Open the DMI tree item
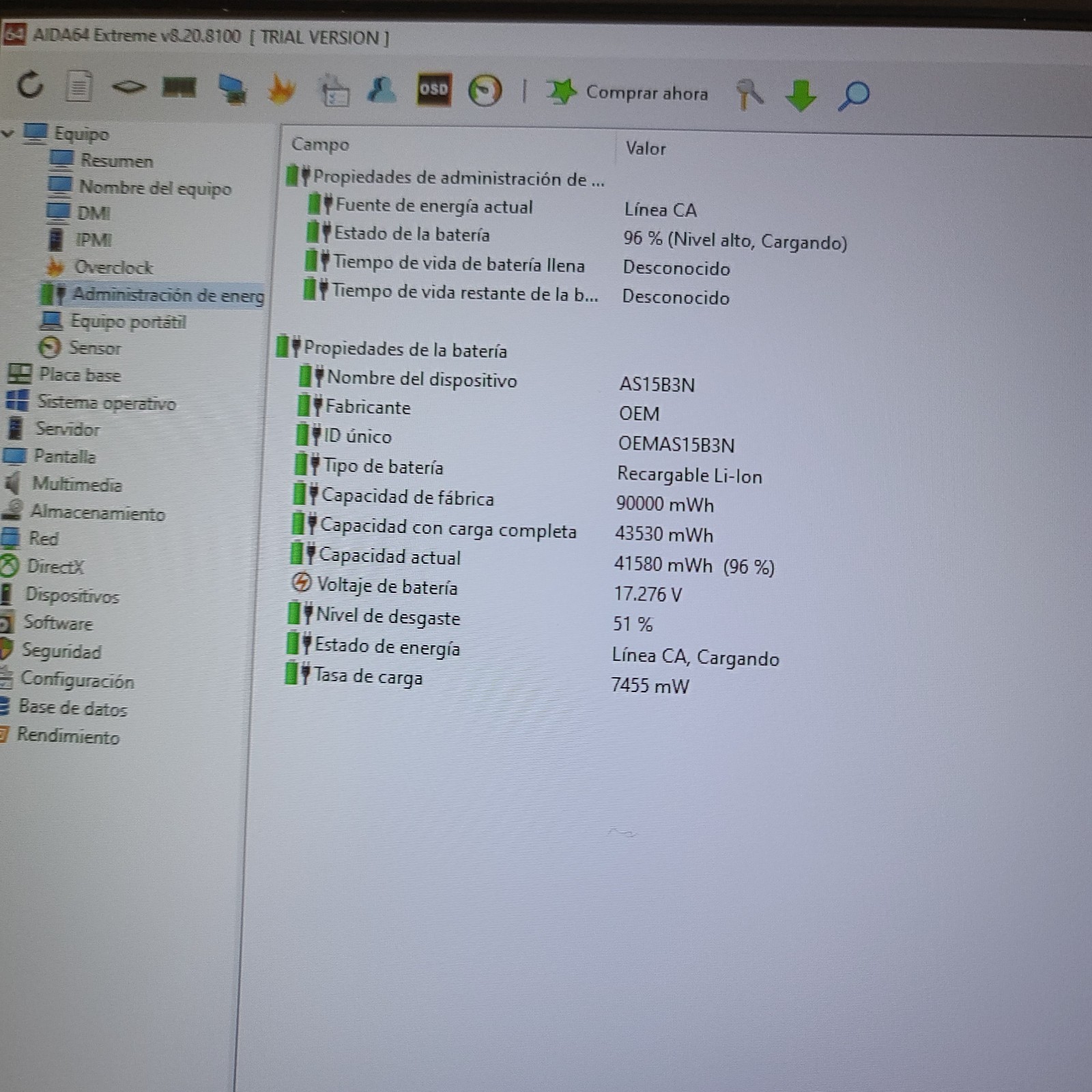This screenshot has width=1092, height=1092. click(94, 214)
